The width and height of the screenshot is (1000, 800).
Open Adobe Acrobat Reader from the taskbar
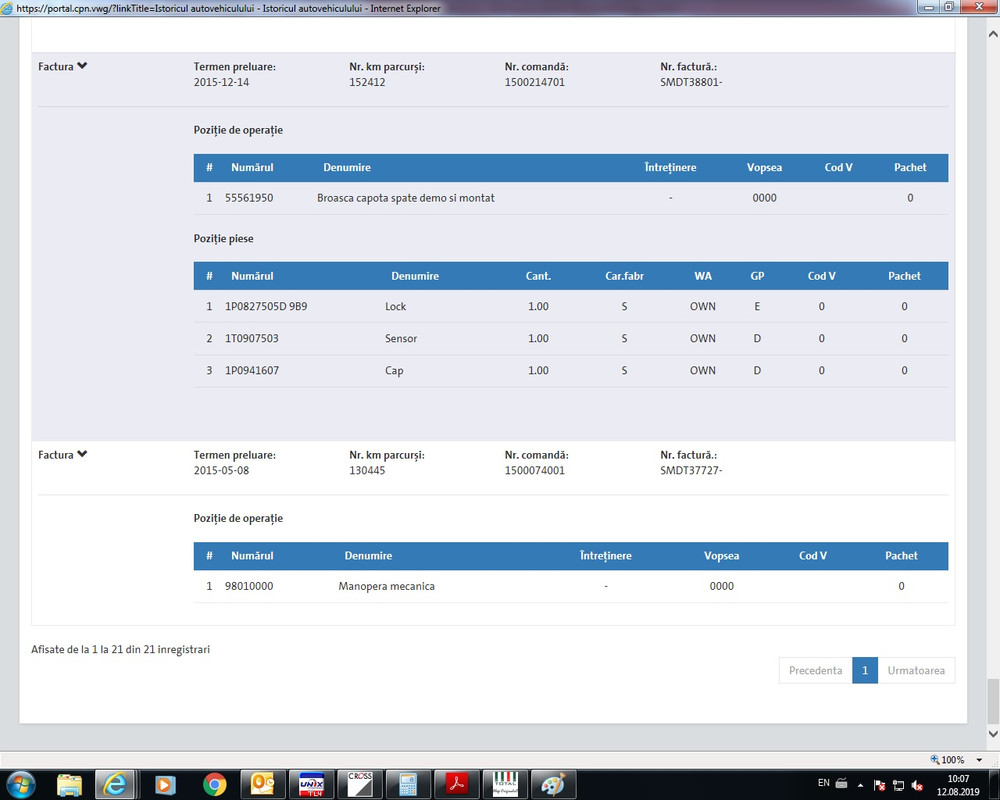point(456,784)
